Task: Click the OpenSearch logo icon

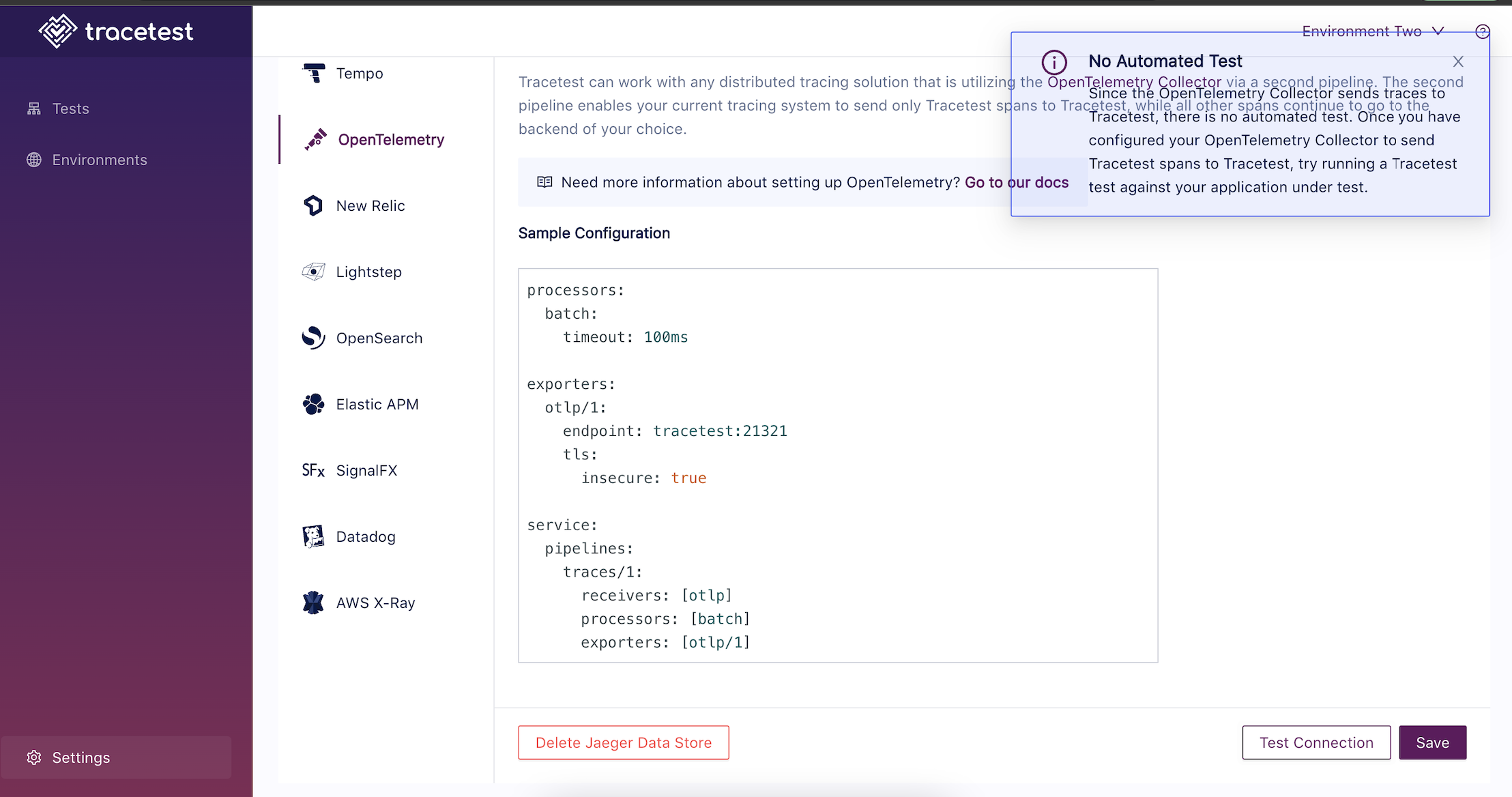Action: [313, 338]
